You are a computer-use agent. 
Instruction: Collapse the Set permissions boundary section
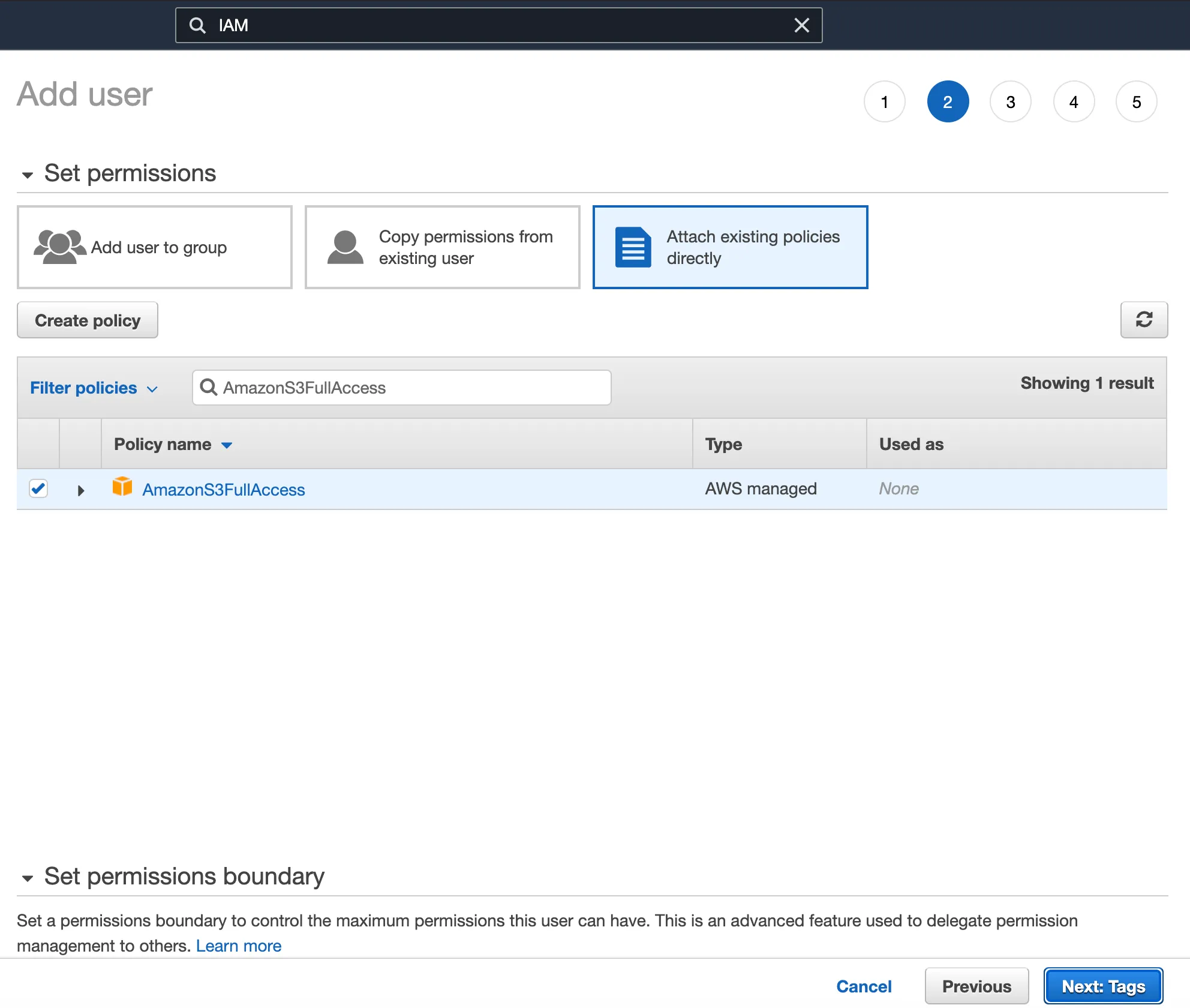point(26,877)
